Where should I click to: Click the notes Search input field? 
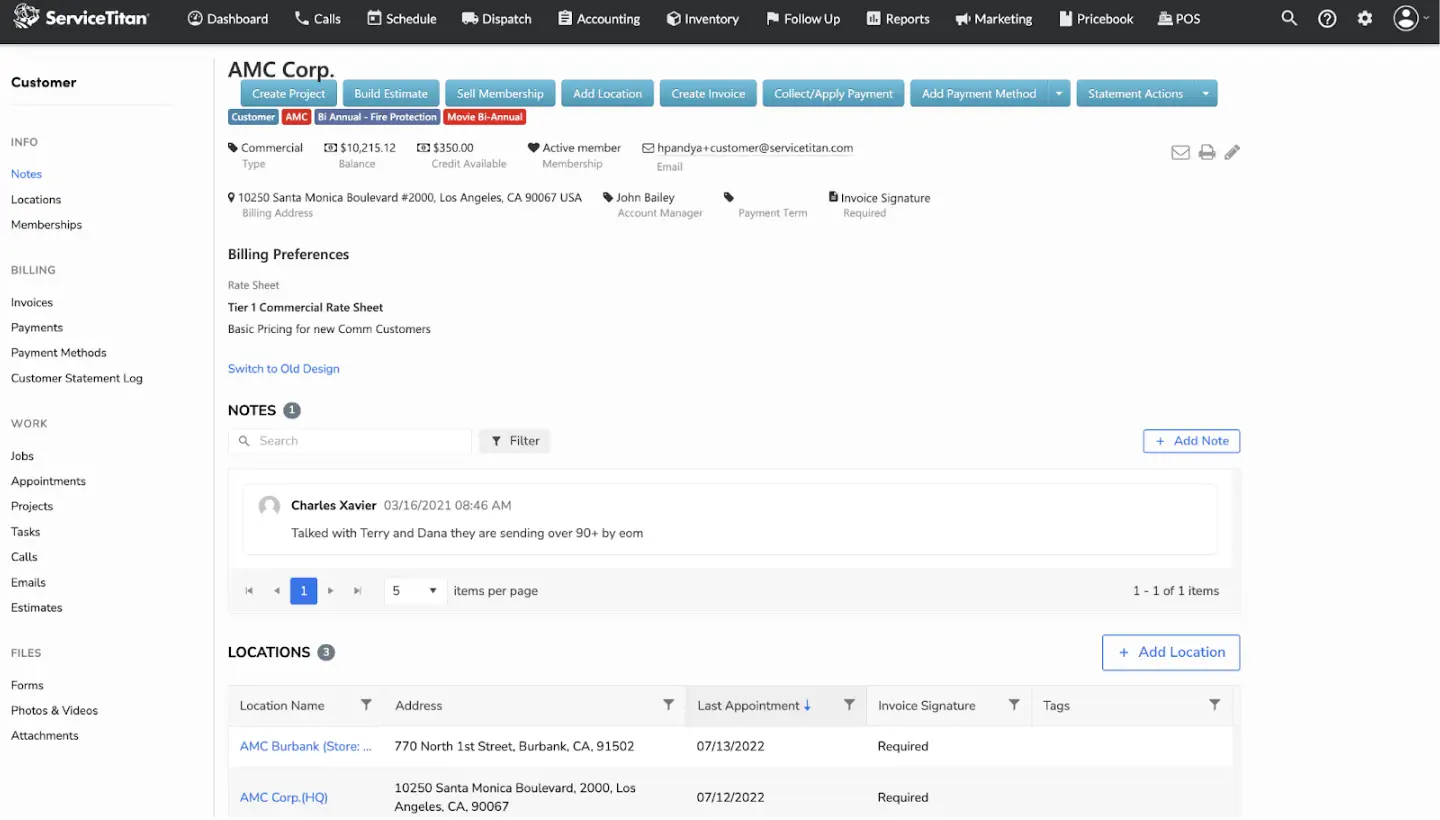tap(350, 441)
